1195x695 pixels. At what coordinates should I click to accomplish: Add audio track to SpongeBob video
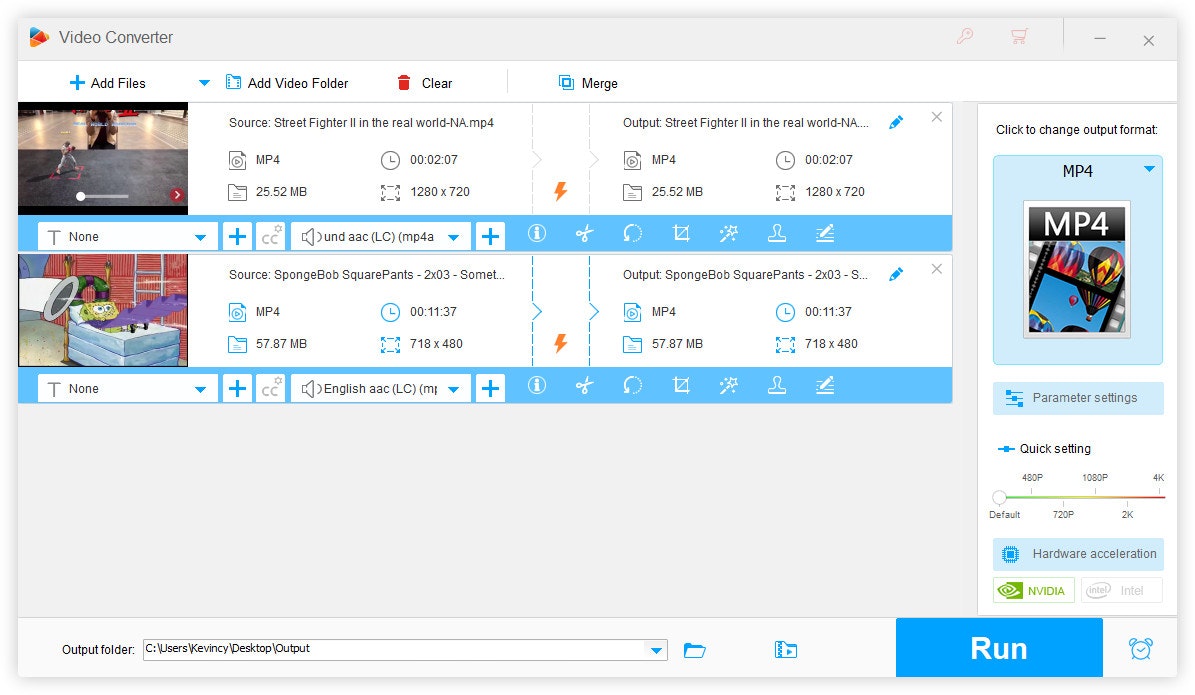point(490,389)
